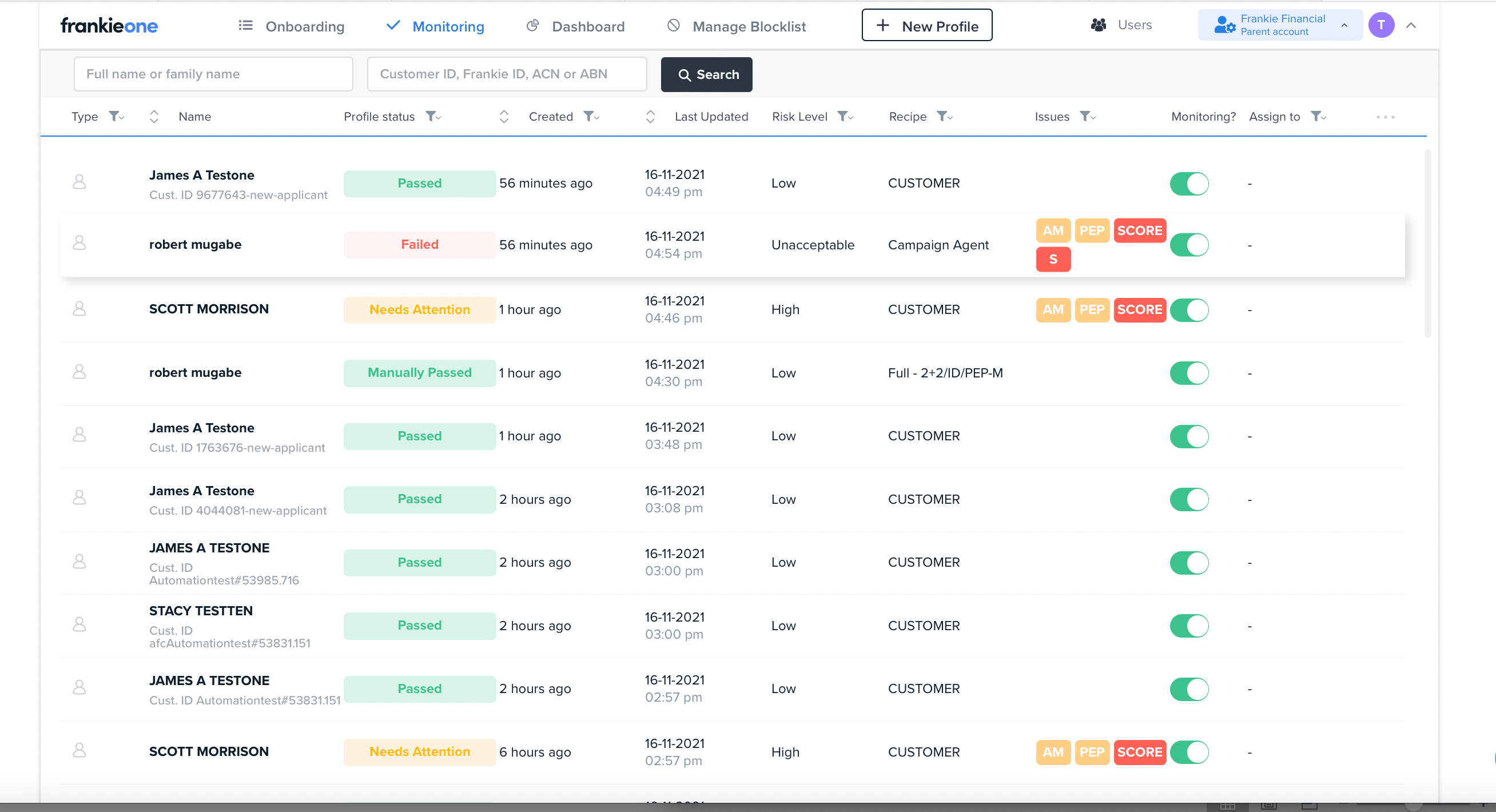Click the Manage Blocklist blocked icon
Image resolution: width=1496 pixels, height=812 pixels.
coord(674,26)
